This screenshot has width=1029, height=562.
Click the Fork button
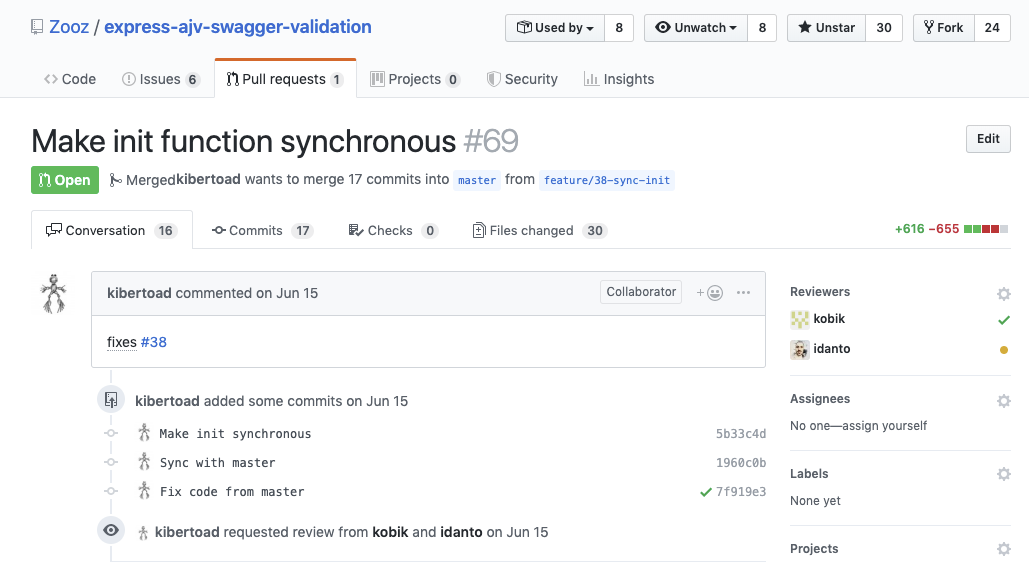944,28
